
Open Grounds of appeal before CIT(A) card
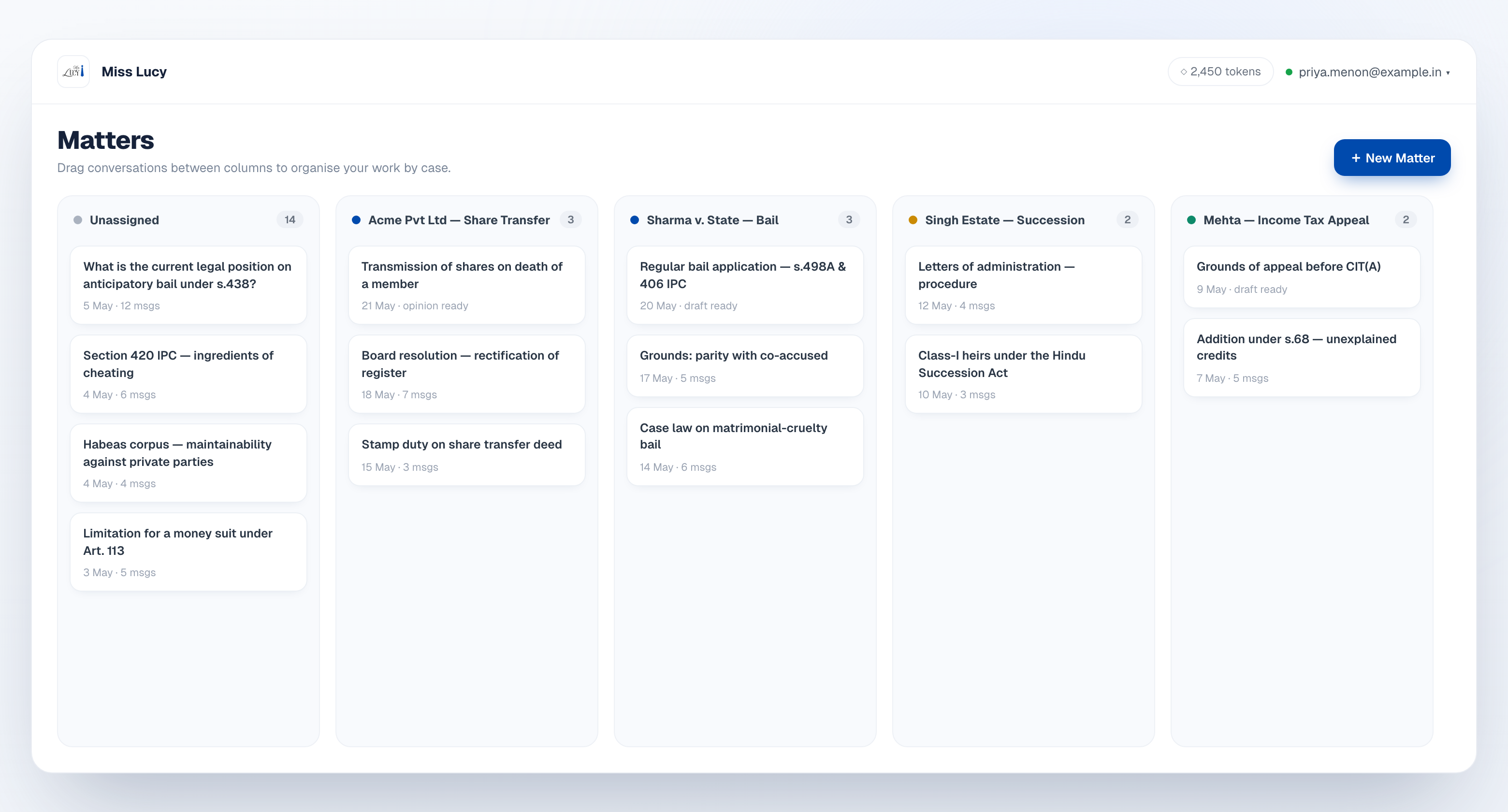click(x=1302, y=277)
